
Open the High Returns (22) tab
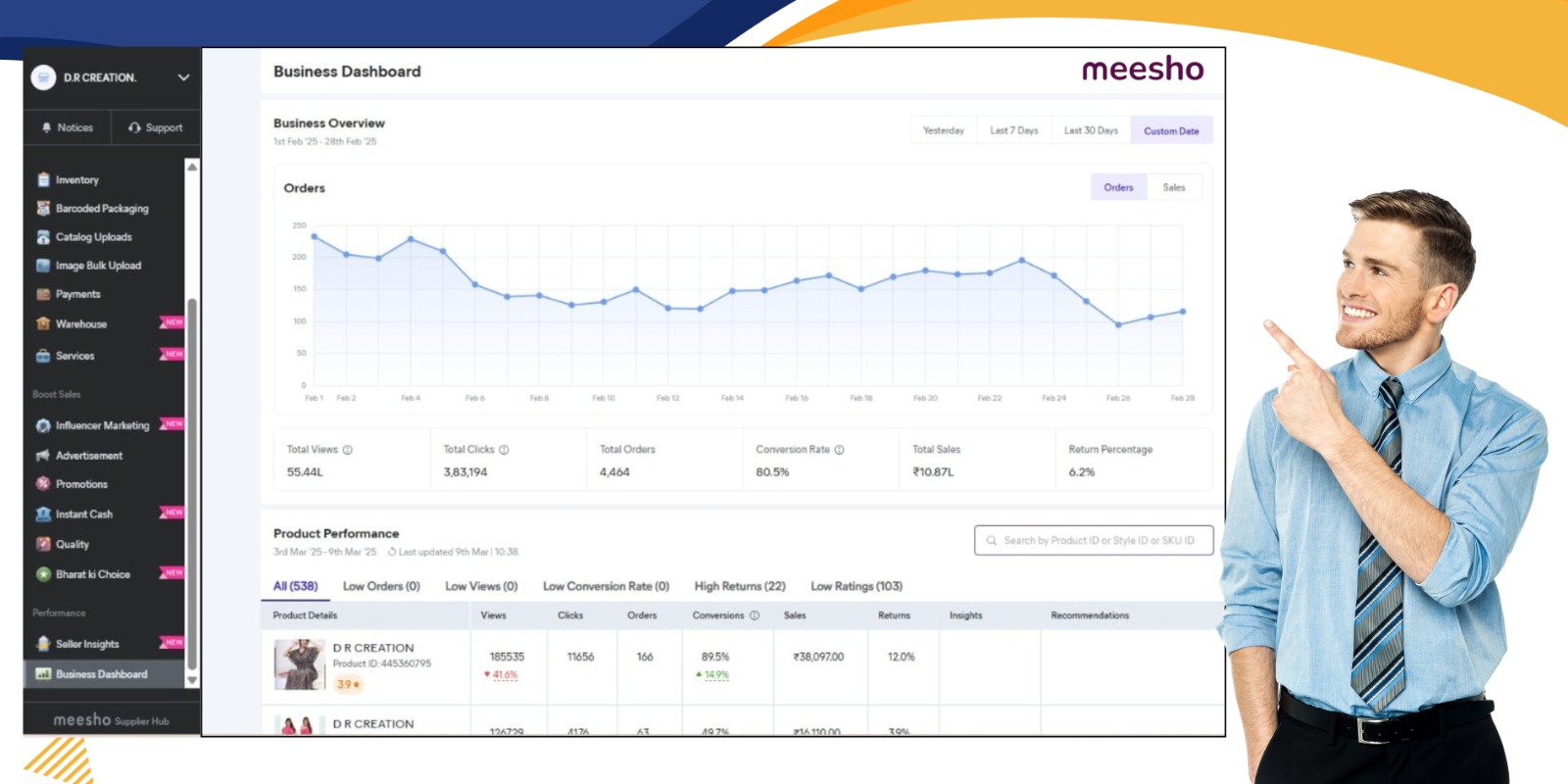coord(740,586)
